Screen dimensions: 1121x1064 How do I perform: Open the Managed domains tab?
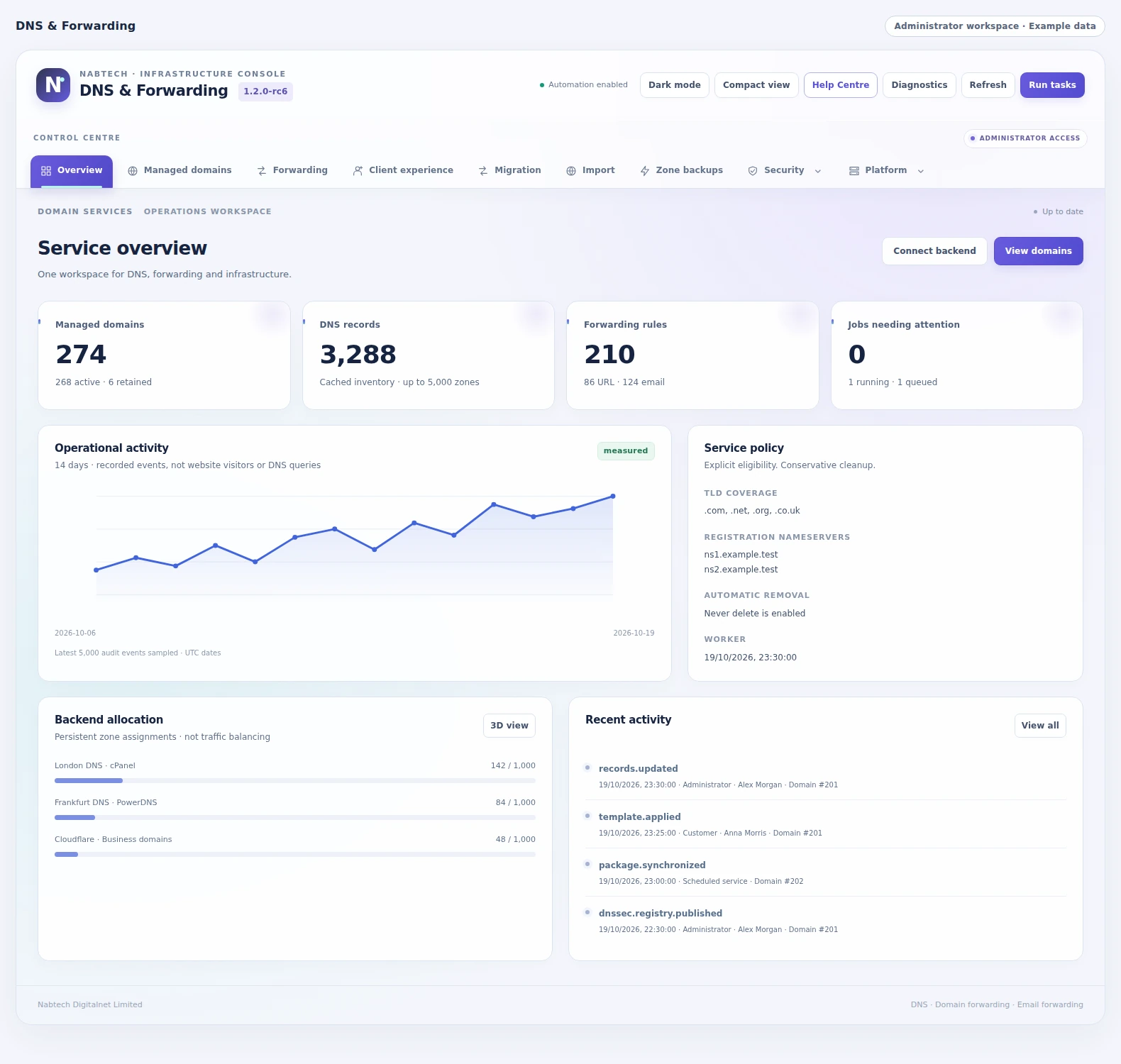pyautogui.click(x=180, y=171)
